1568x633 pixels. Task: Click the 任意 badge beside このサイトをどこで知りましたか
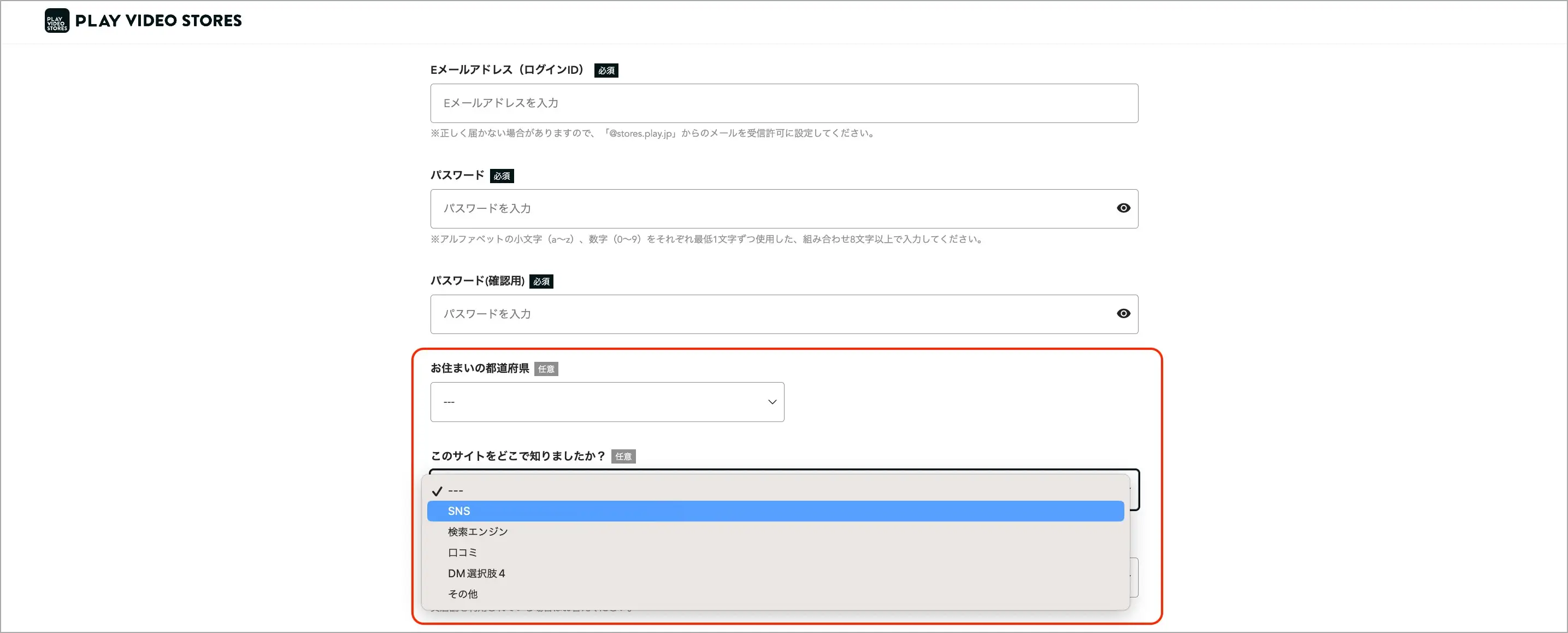point(623,457)
